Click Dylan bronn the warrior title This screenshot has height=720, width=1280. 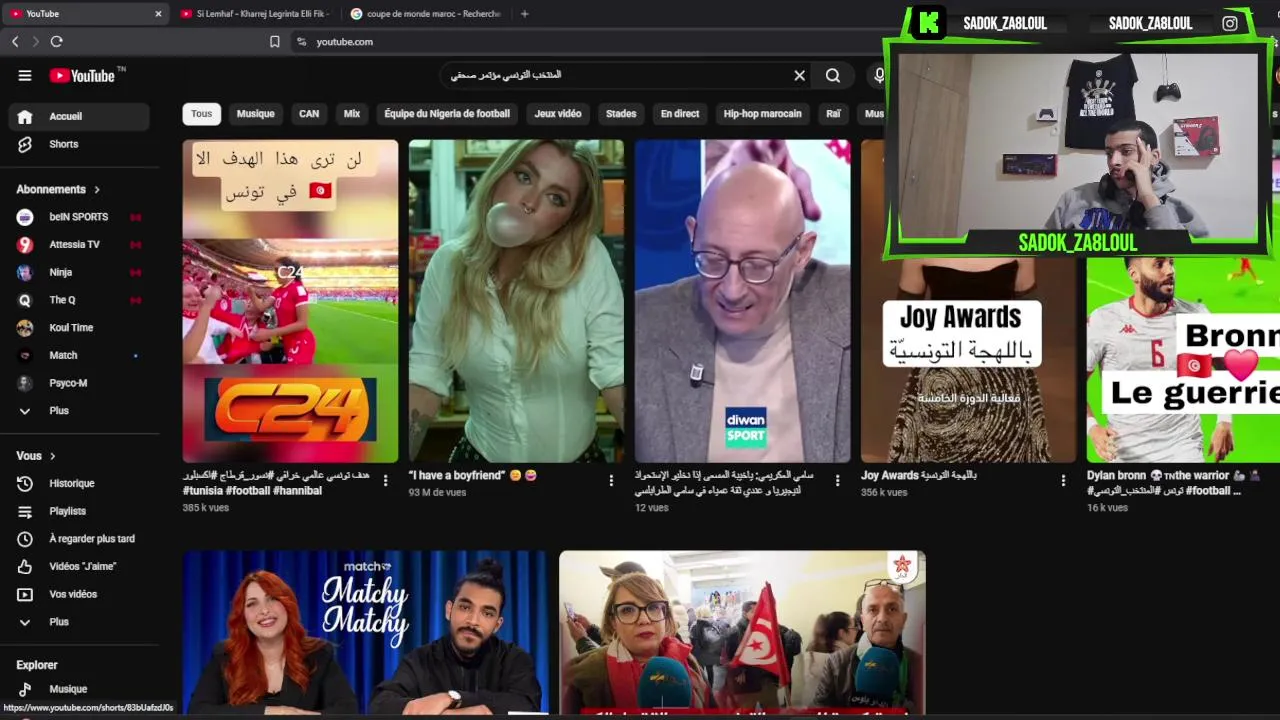pyautogui.click(x=1172, y=483)
